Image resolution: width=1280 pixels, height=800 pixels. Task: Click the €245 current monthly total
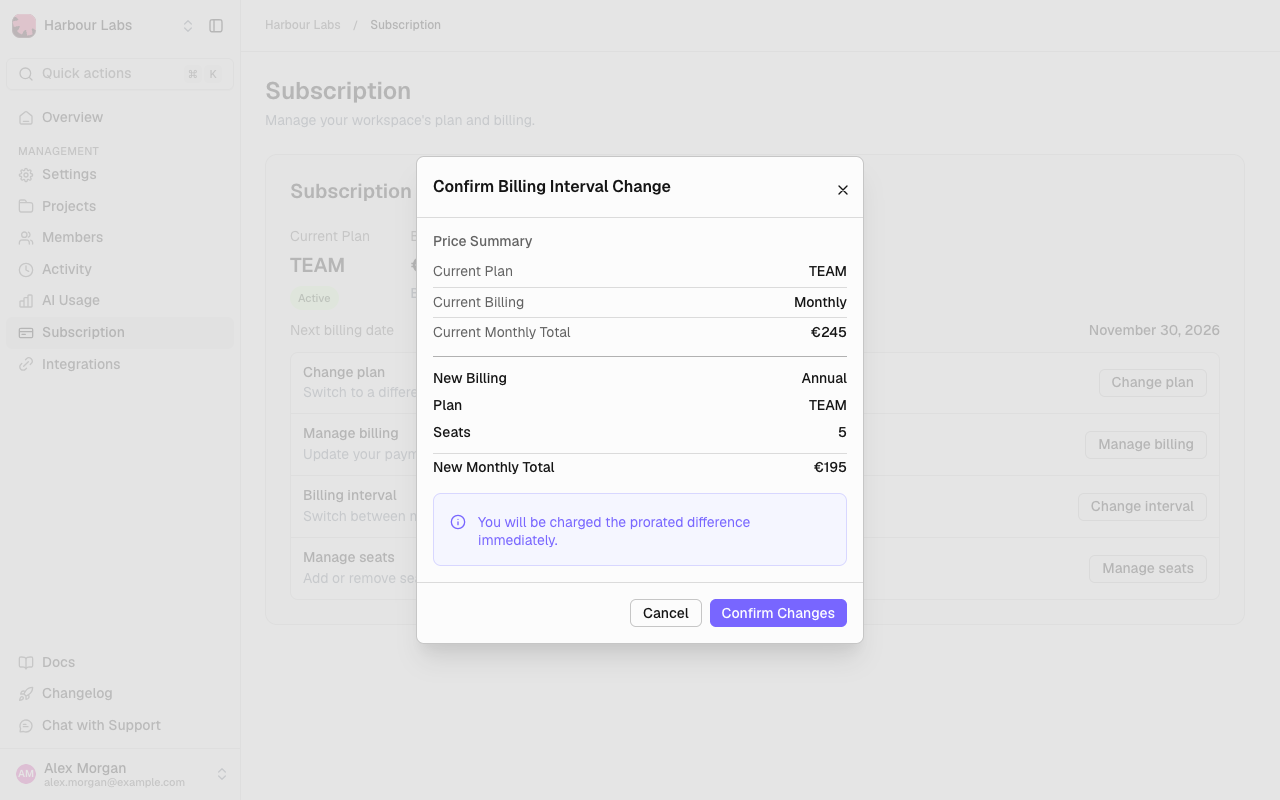point(829,332)
